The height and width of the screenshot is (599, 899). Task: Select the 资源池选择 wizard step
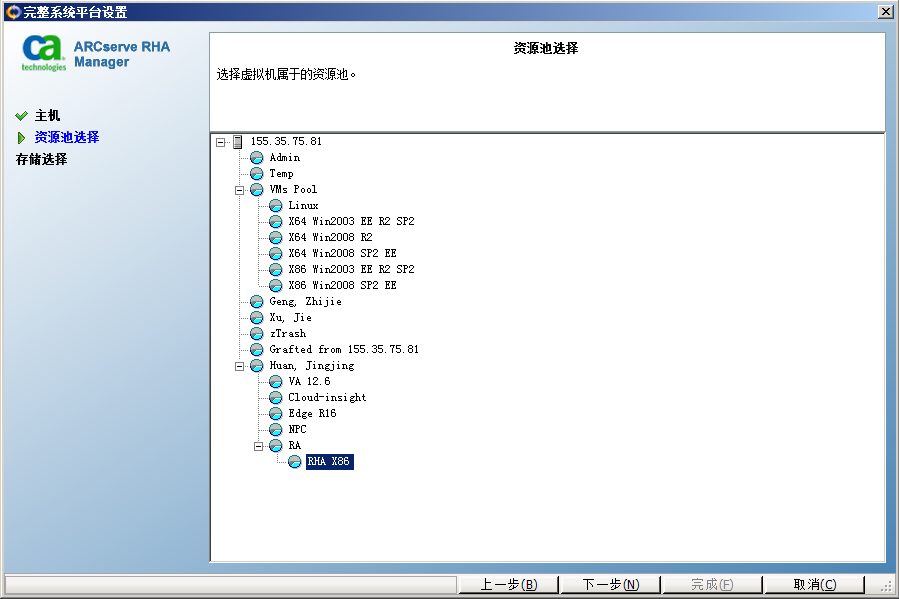click(x=67, y=138)
